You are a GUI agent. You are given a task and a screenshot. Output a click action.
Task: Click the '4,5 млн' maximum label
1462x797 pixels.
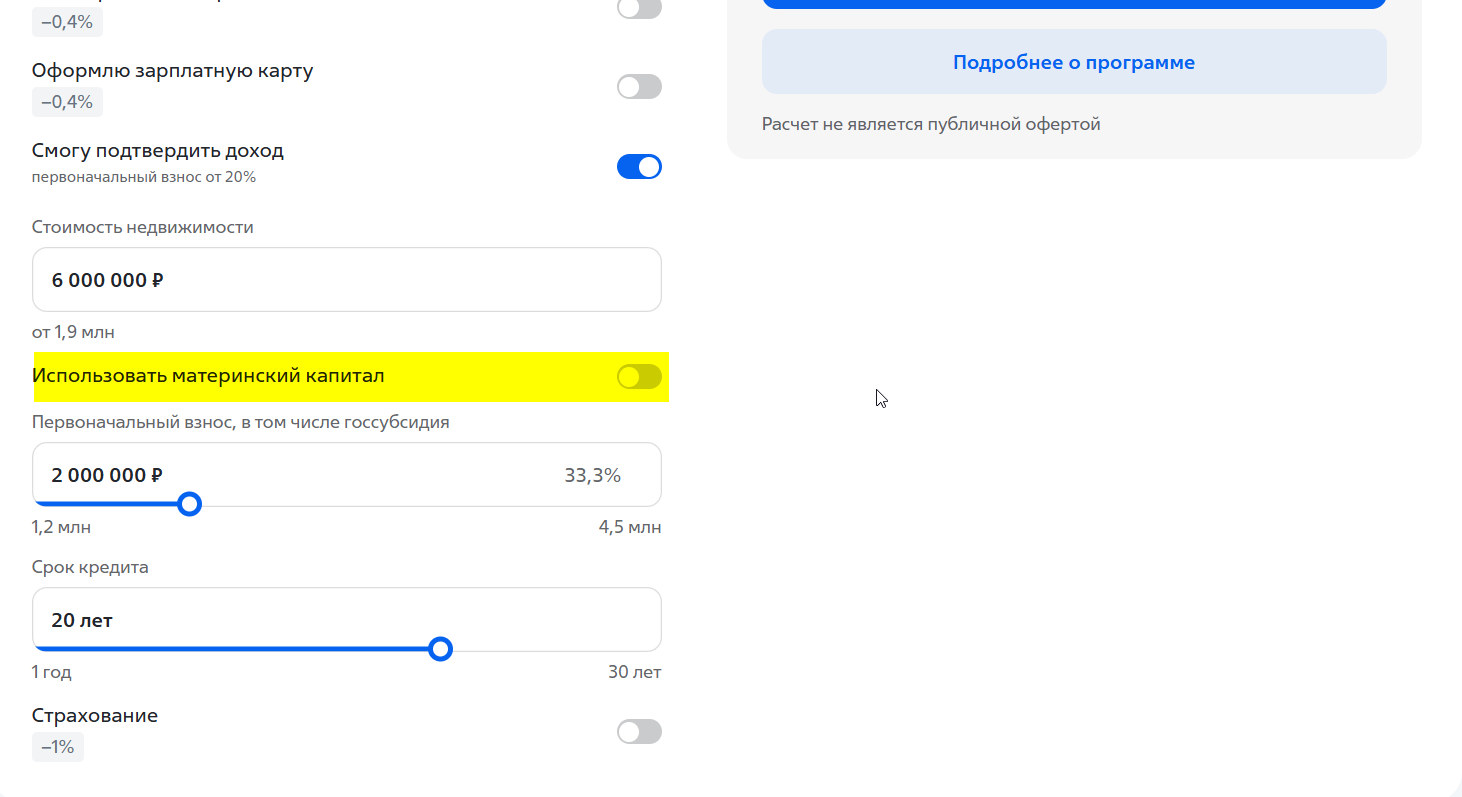[x=629, y=527]
